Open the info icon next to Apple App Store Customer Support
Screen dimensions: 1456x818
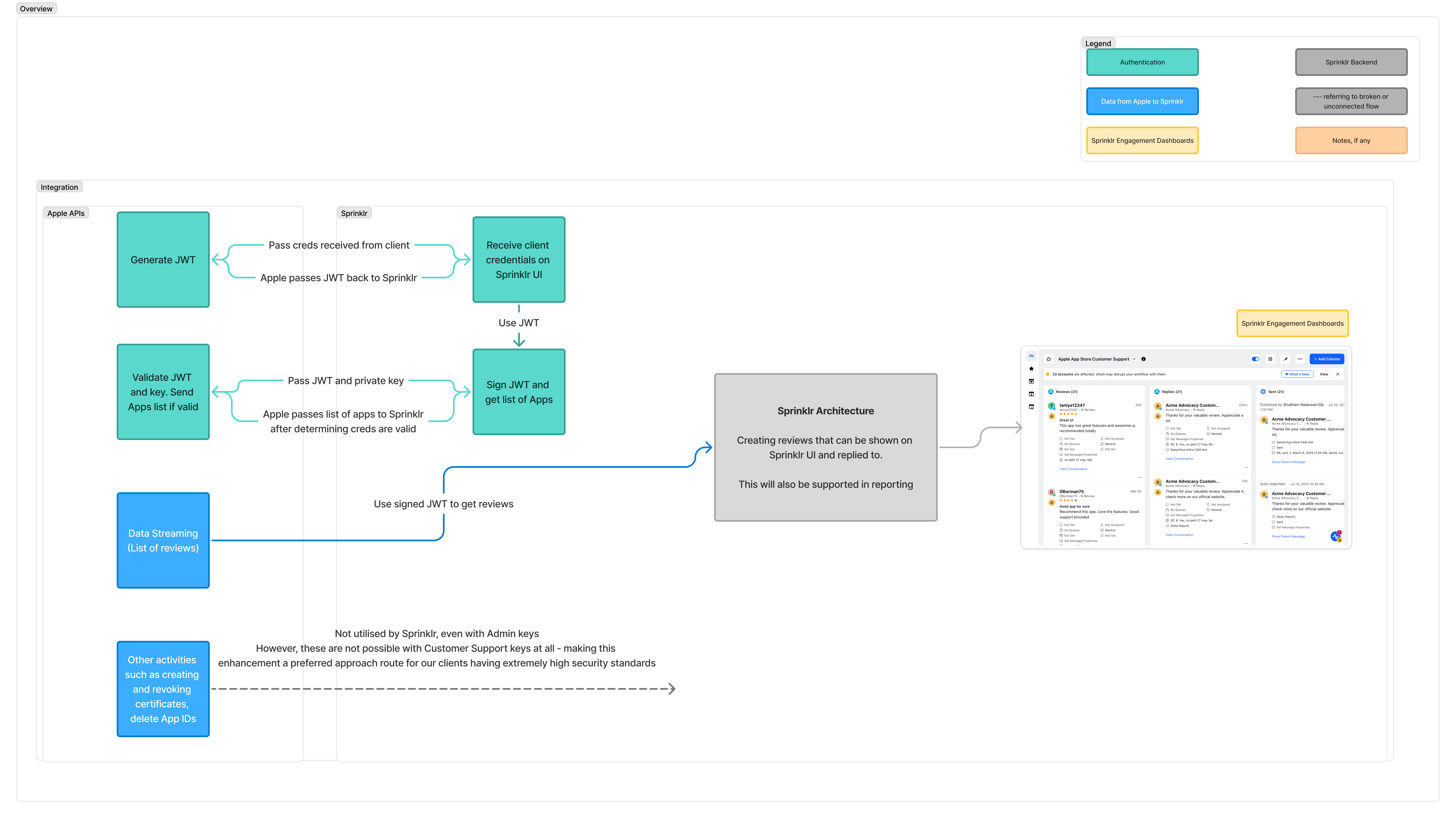click(x=1143, y=359)
